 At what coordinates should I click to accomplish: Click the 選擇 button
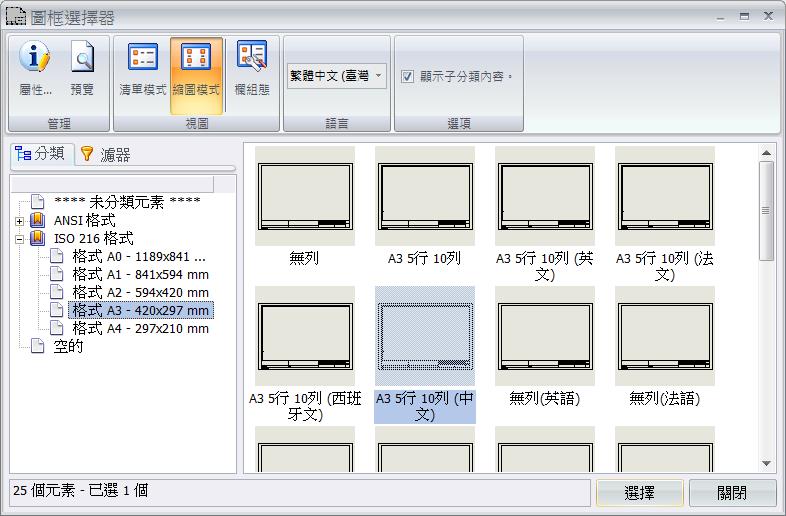[639, 493]
